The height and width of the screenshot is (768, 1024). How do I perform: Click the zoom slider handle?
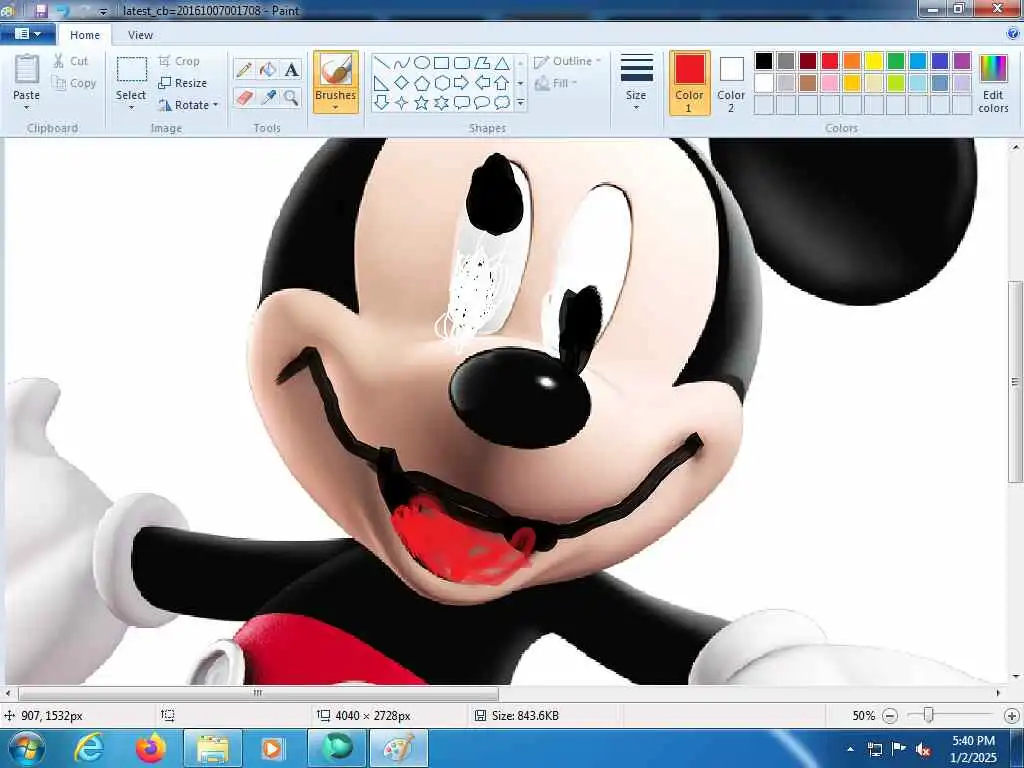point(928,716)
